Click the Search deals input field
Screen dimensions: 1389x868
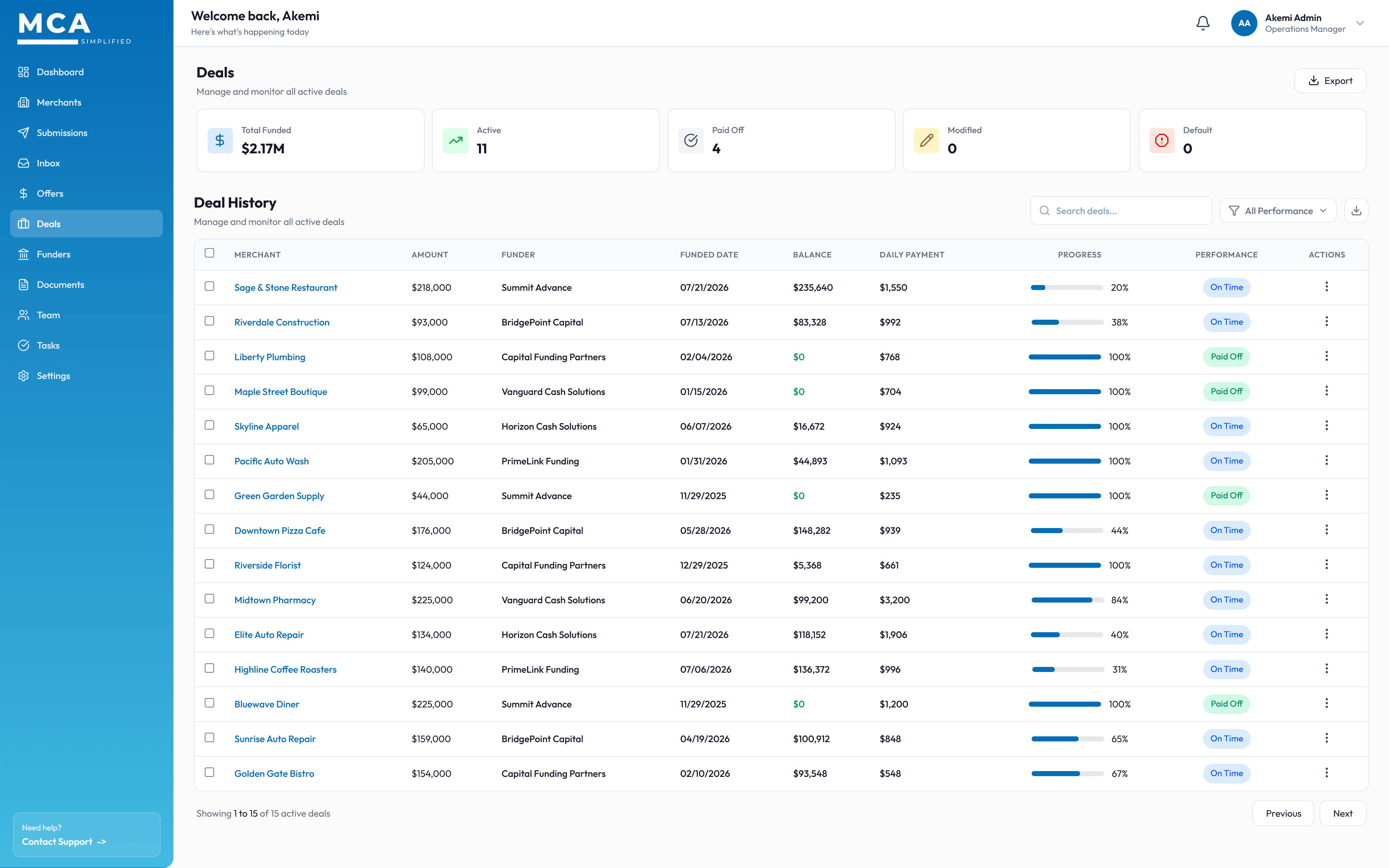click(1120, 211)
